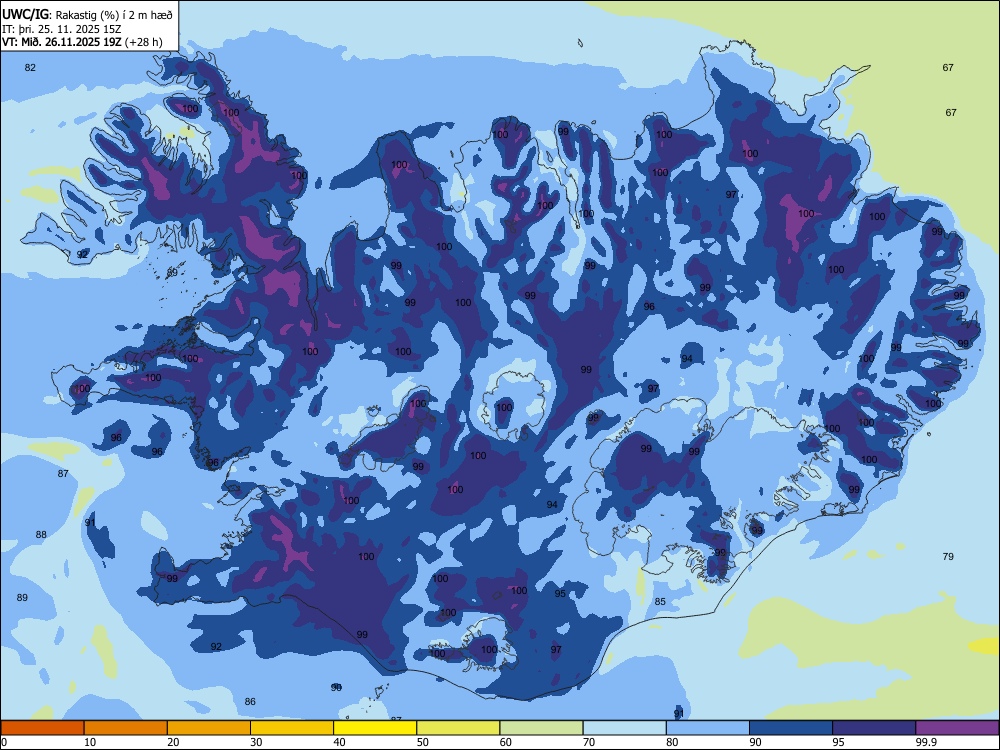
Task: Click the orange 10–20 legend swatch
Action: point(126,728)
